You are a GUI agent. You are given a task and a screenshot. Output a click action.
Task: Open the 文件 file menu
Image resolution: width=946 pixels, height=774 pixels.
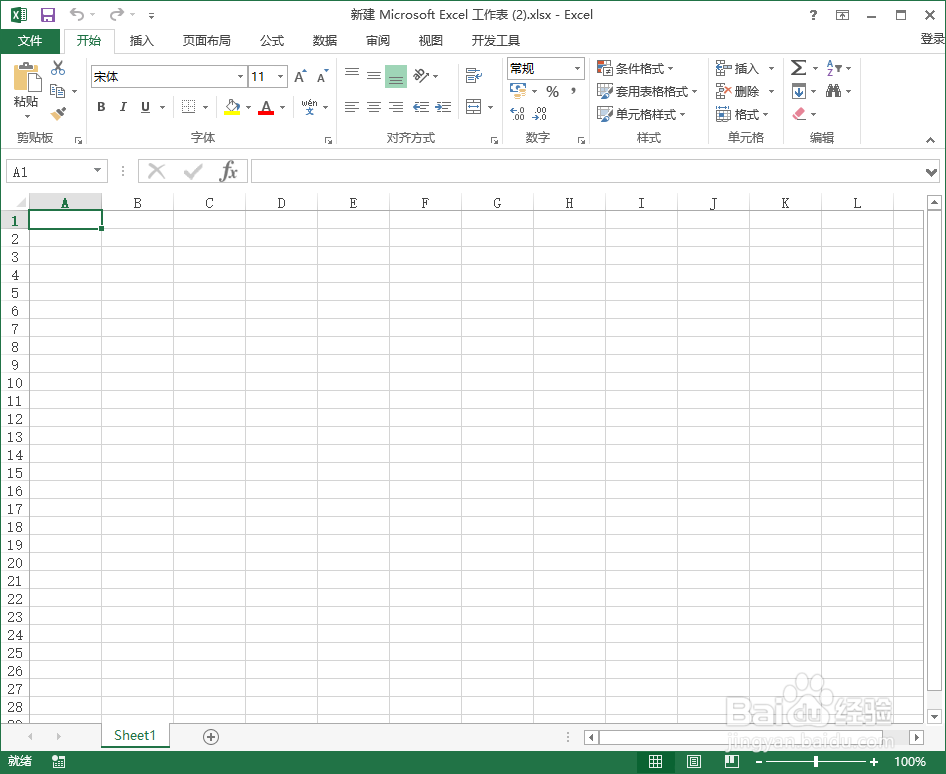30,40
